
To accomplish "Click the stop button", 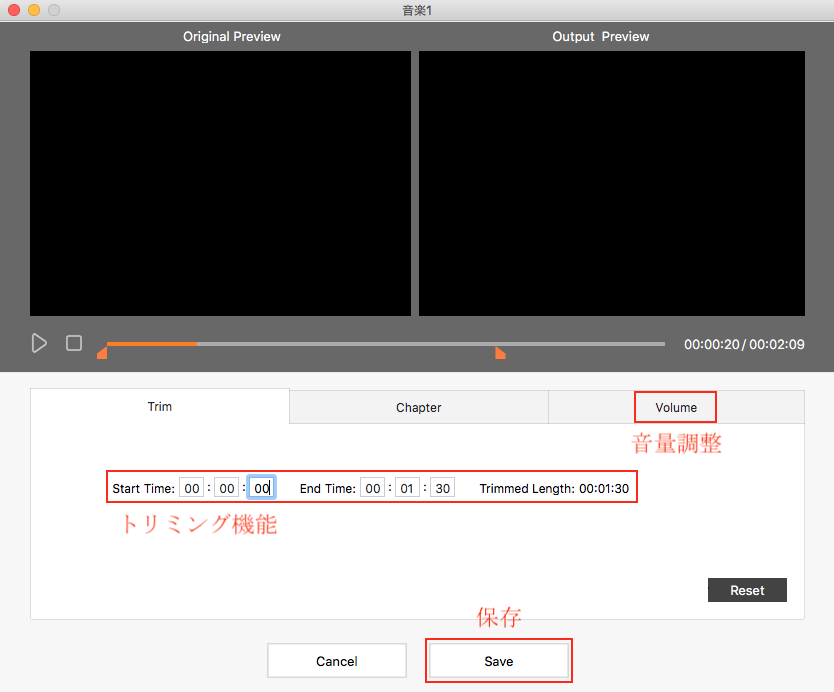I will pyautogui.click(x=74, y=343).
